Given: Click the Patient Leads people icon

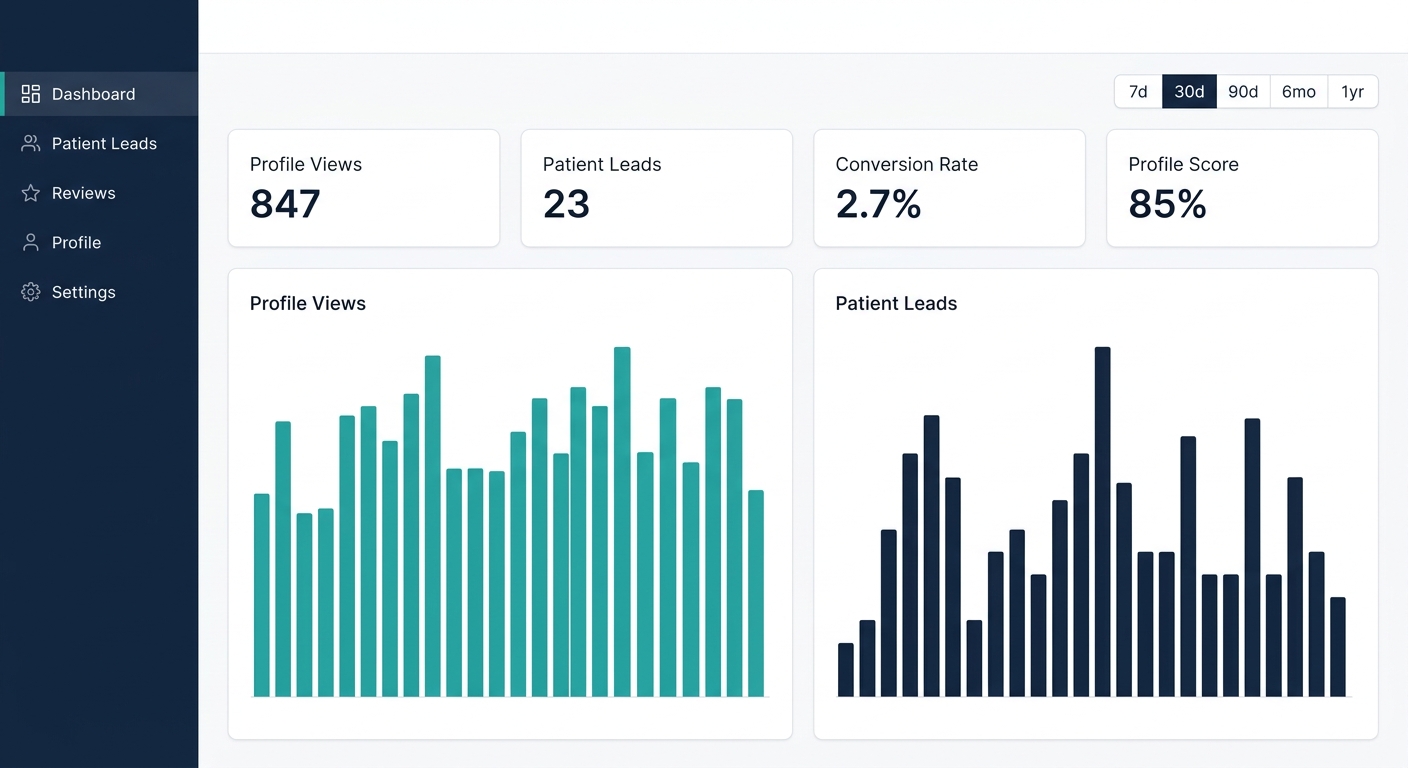Looking at the screenshot, I should (x=31, y=144).
